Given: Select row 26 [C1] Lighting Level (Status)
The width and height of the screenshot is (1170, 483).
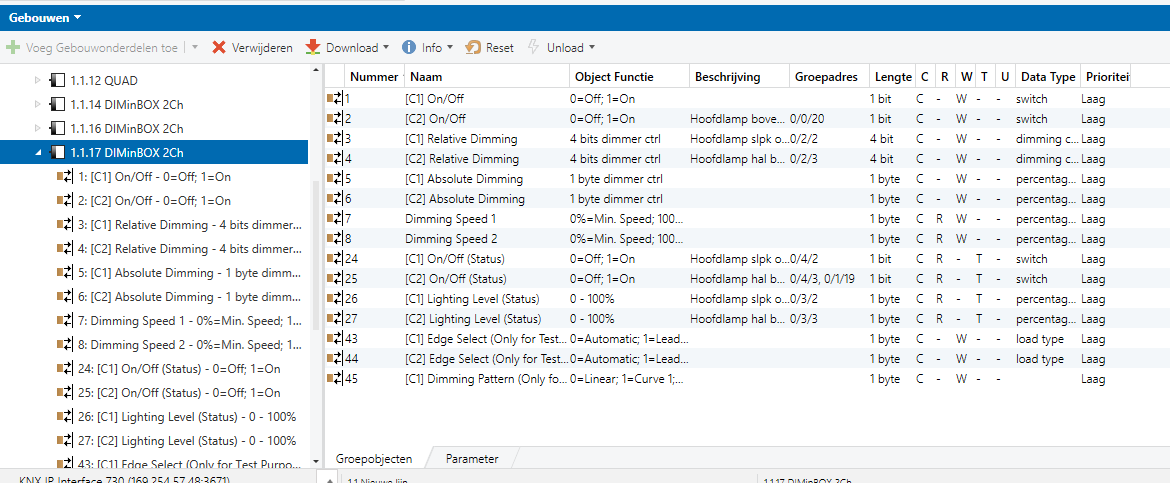Looking at the screenshot, I should click(472, 299).
